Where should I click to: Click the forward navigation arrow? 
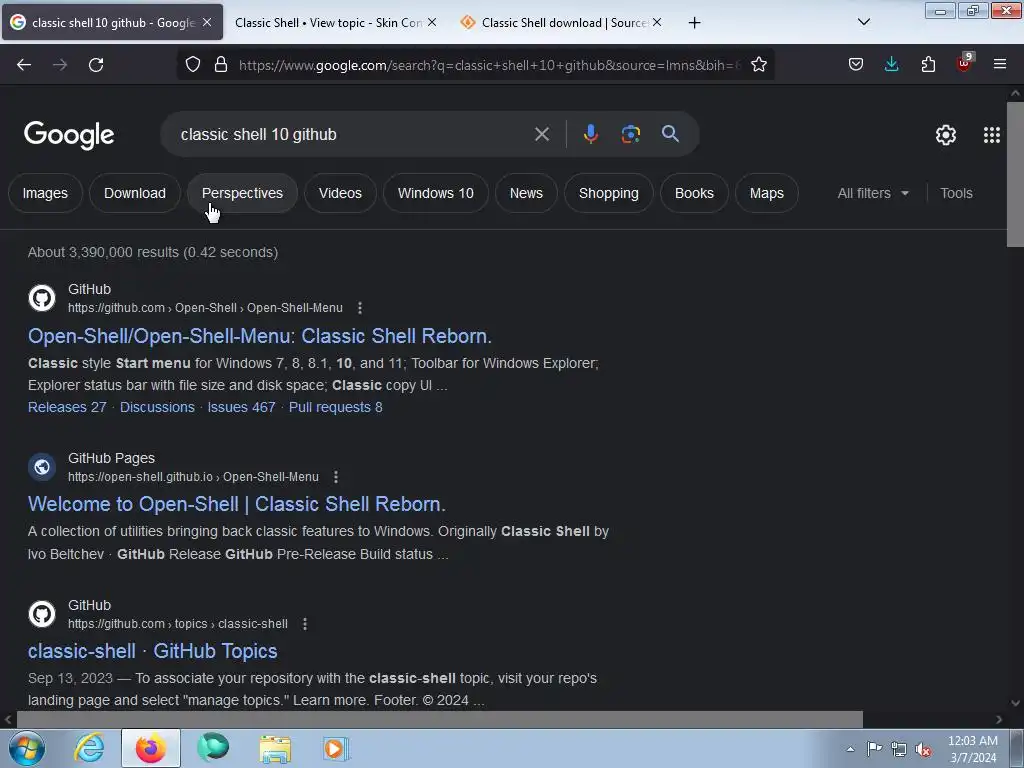[x=60, y=65]
